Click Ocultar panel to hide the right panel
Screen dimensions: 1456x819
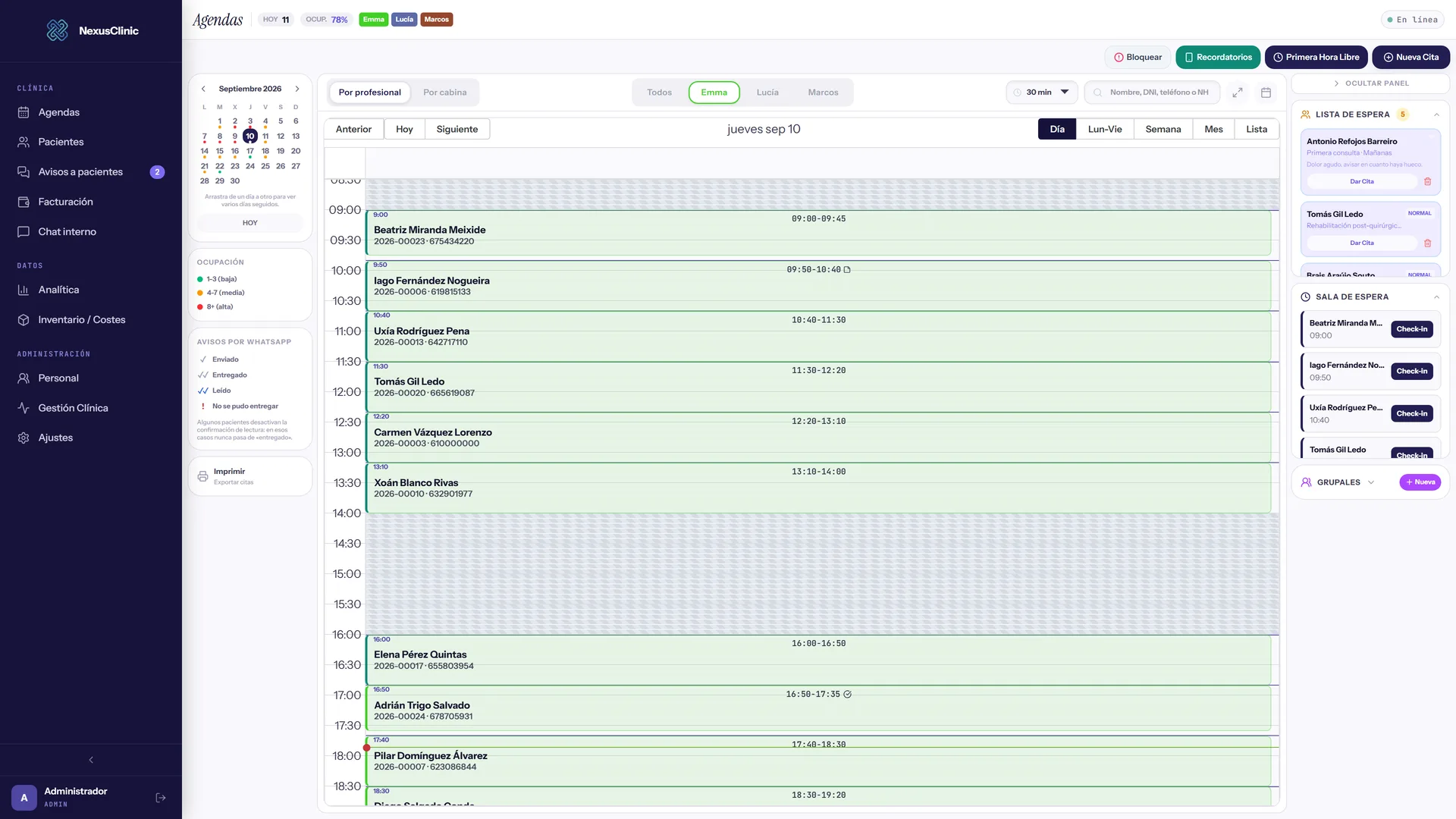[1371, 83]
